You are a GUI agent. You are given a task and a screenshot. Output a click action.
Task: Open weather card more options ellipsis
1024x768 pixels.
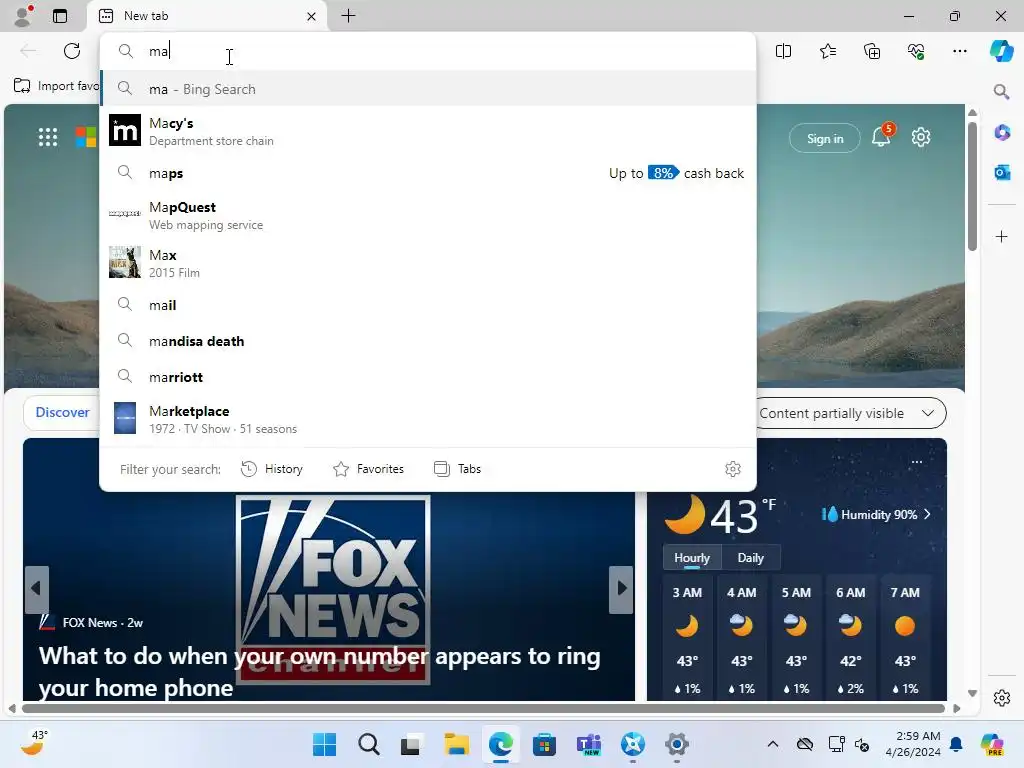click(917, 462)
